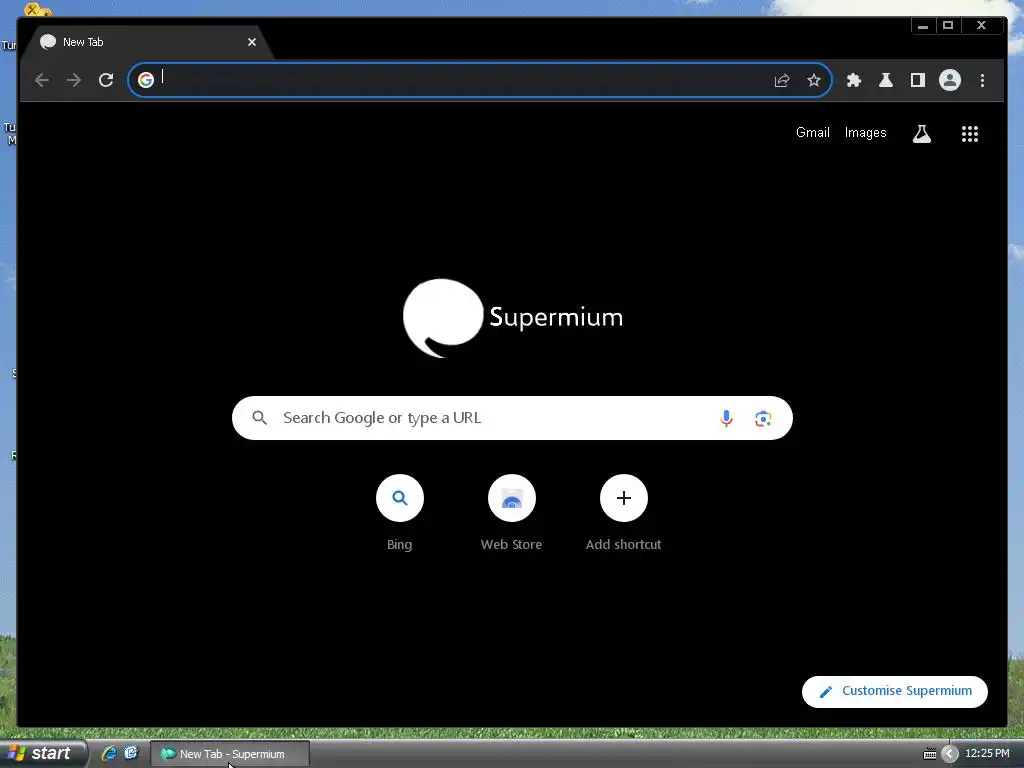
Task: Go back with the back arrow
Action: tap(42, 80)
